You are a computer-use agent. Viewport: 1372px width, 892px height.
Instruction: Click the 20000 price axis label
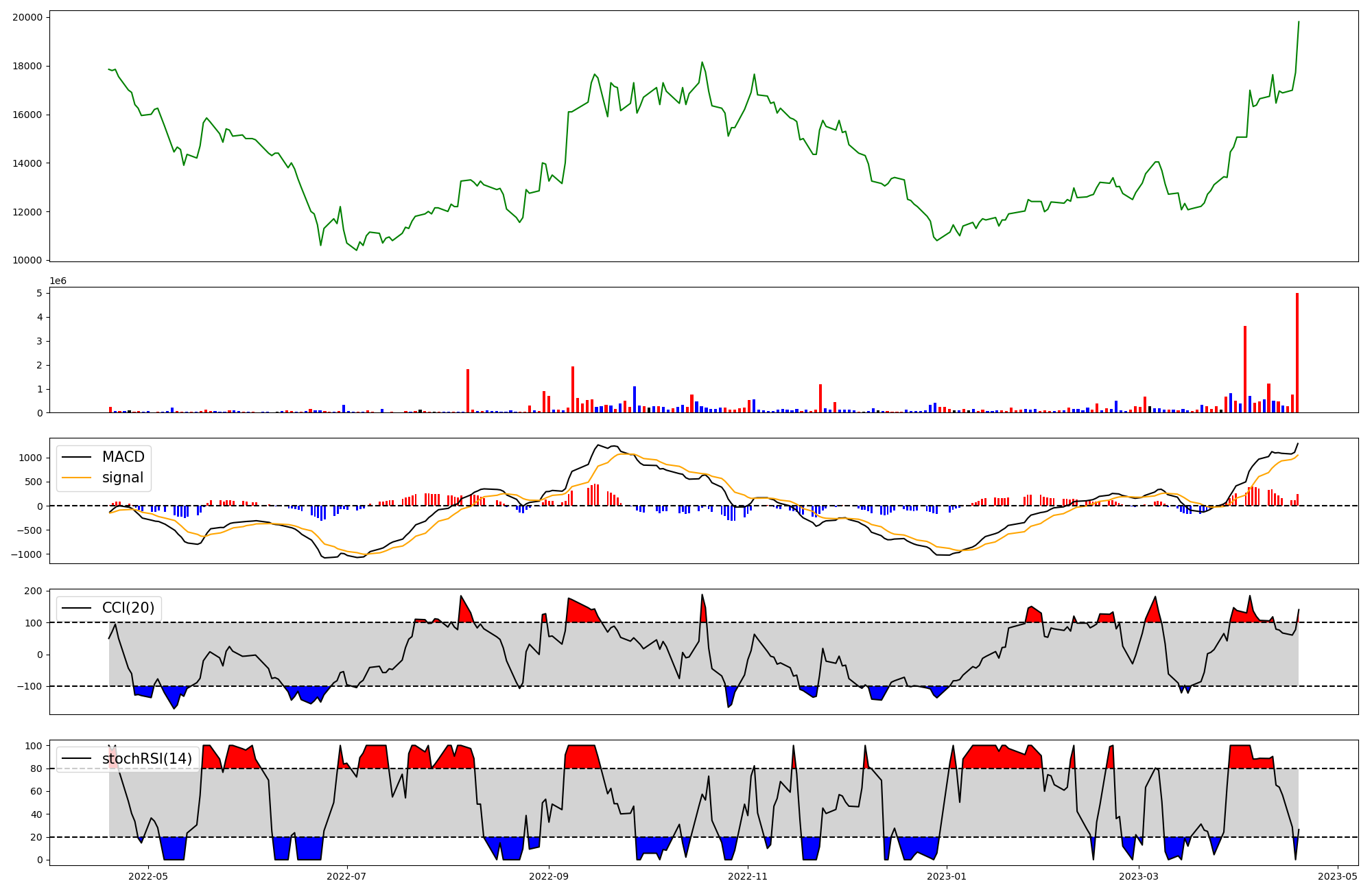click(x=27, y=17)
